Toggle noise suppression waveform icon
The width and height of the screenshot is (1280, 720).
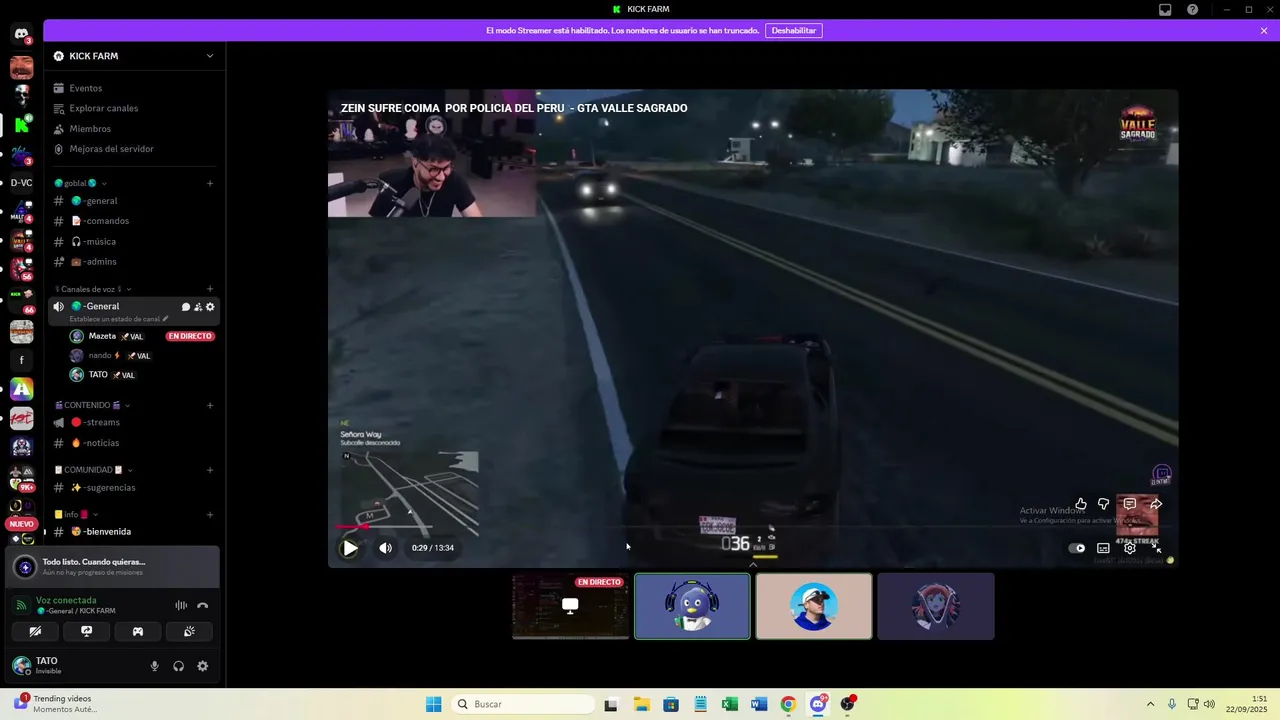[x=181, y=605]
